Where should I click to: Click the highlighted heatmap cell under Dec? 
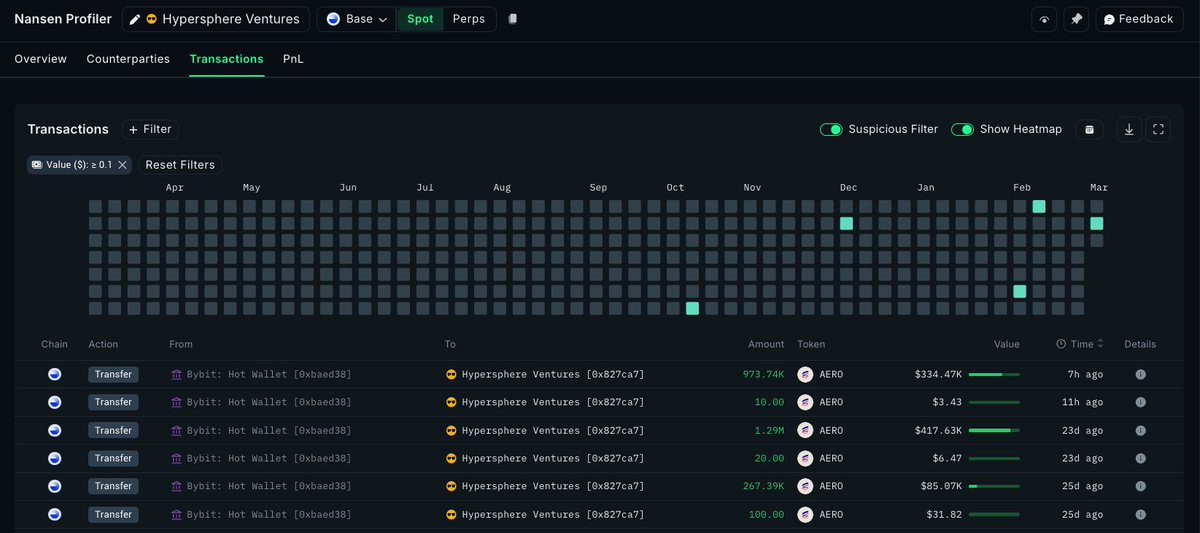[846, 223]
